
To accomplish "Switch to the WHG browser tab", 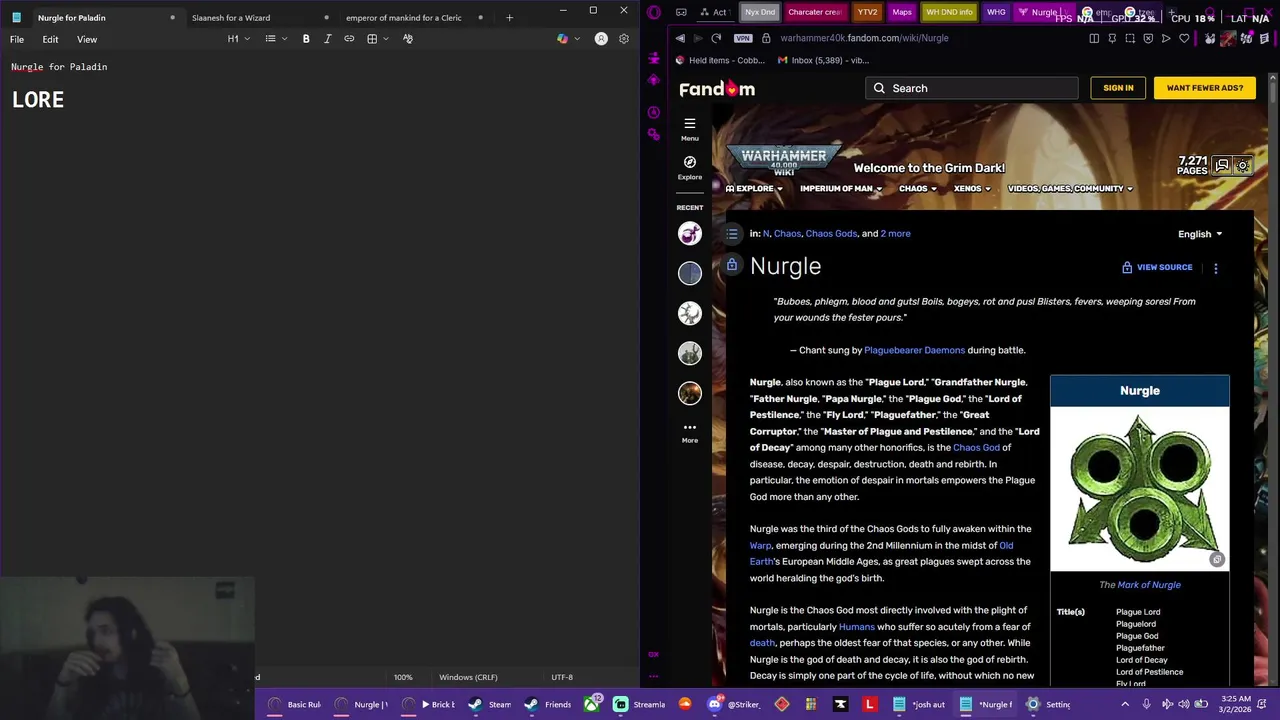I will pos(996,12).
